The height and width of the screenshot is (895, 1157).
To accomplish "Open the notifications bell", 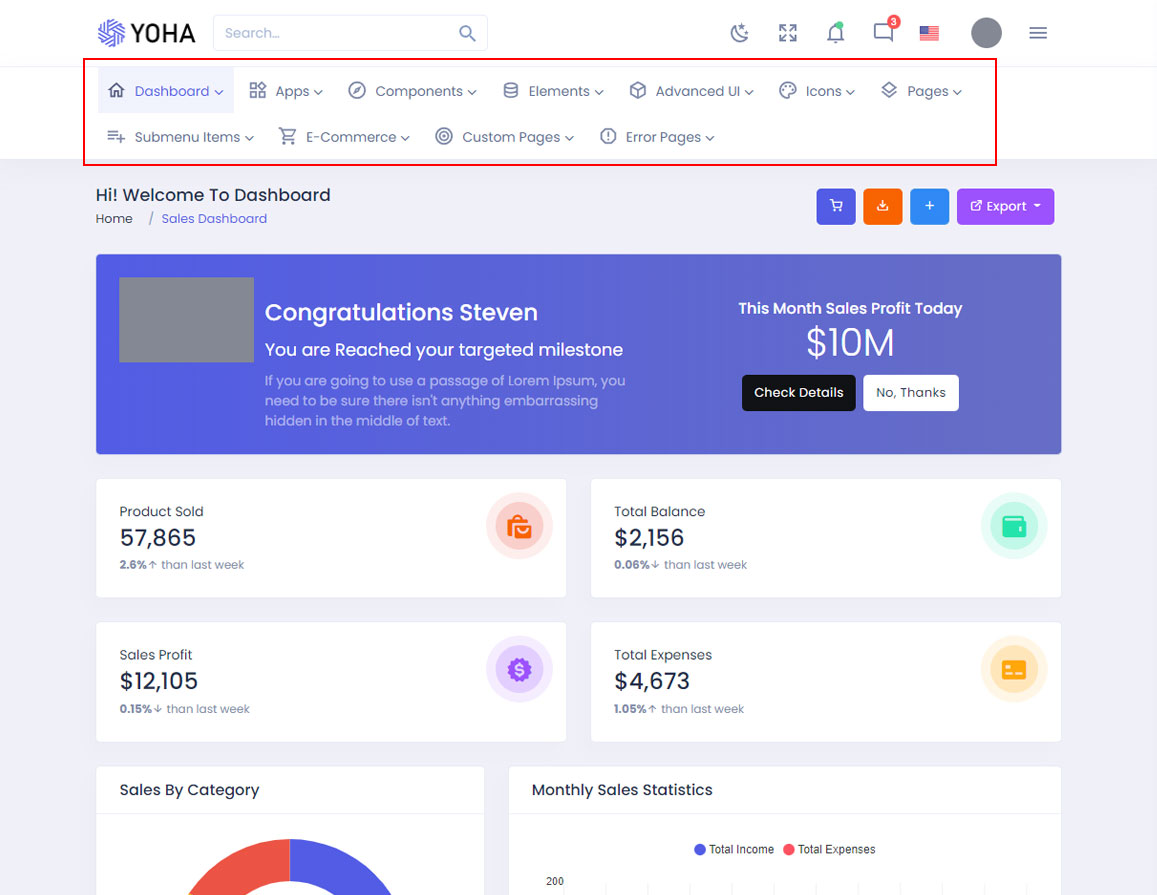I will tap(835, 33).
